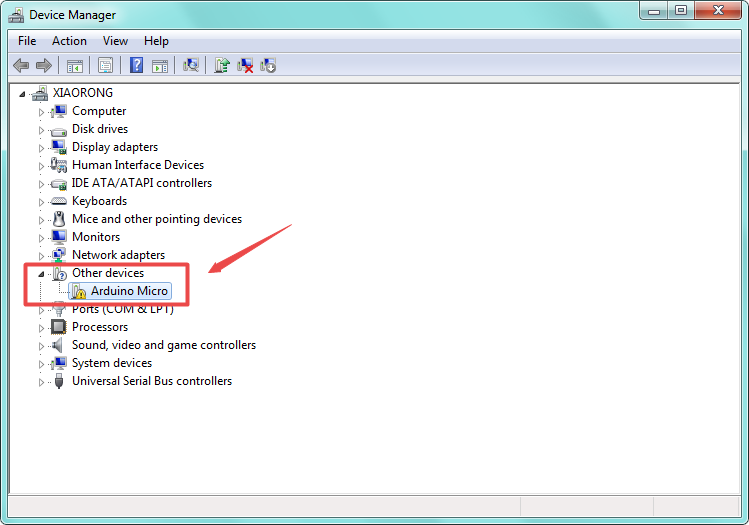
Task: Expand the System devices node arrow
Action: pos(41,364)
